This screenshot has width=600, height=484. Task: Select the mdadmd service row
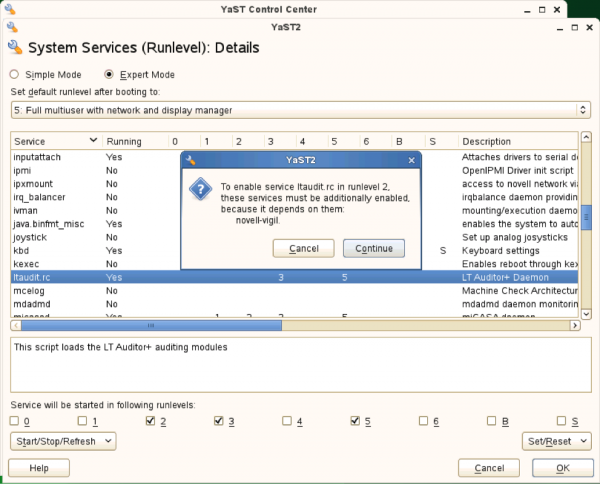coord(294,304)
